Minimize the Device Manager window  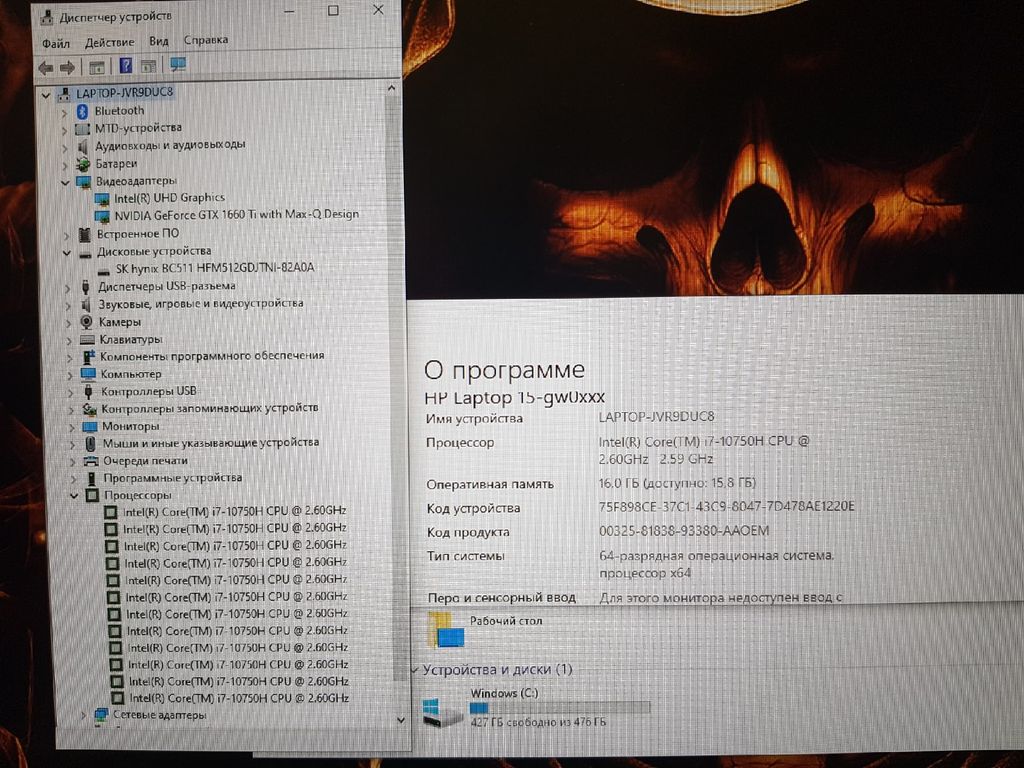click(291, 12)
